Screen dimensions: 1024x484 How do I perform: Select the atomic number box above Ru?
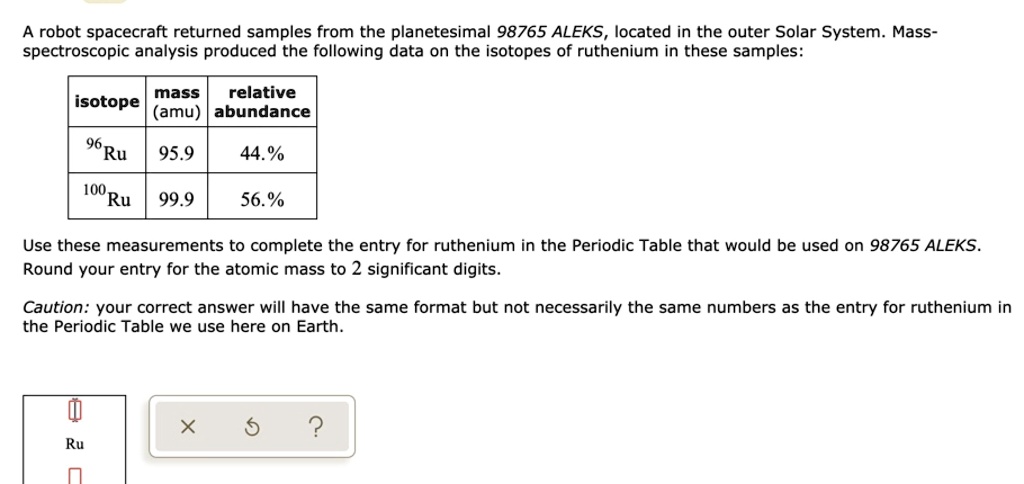(74, 411)
